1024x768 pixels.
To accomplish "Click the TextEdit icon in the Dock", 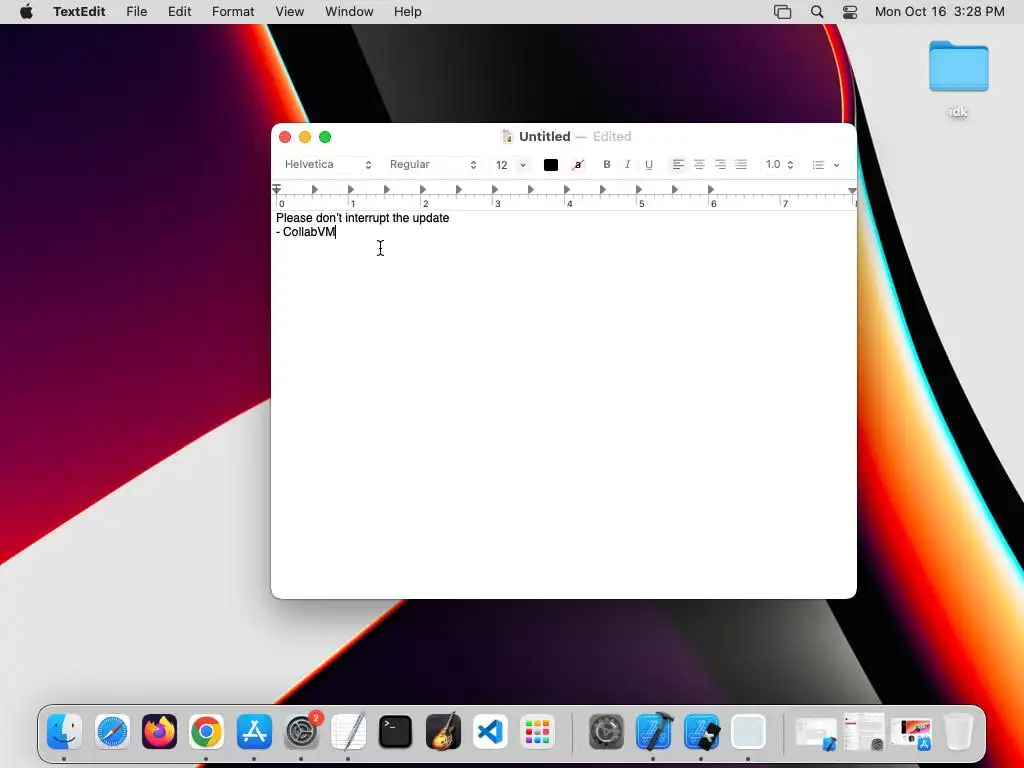I will pos(348,731).
